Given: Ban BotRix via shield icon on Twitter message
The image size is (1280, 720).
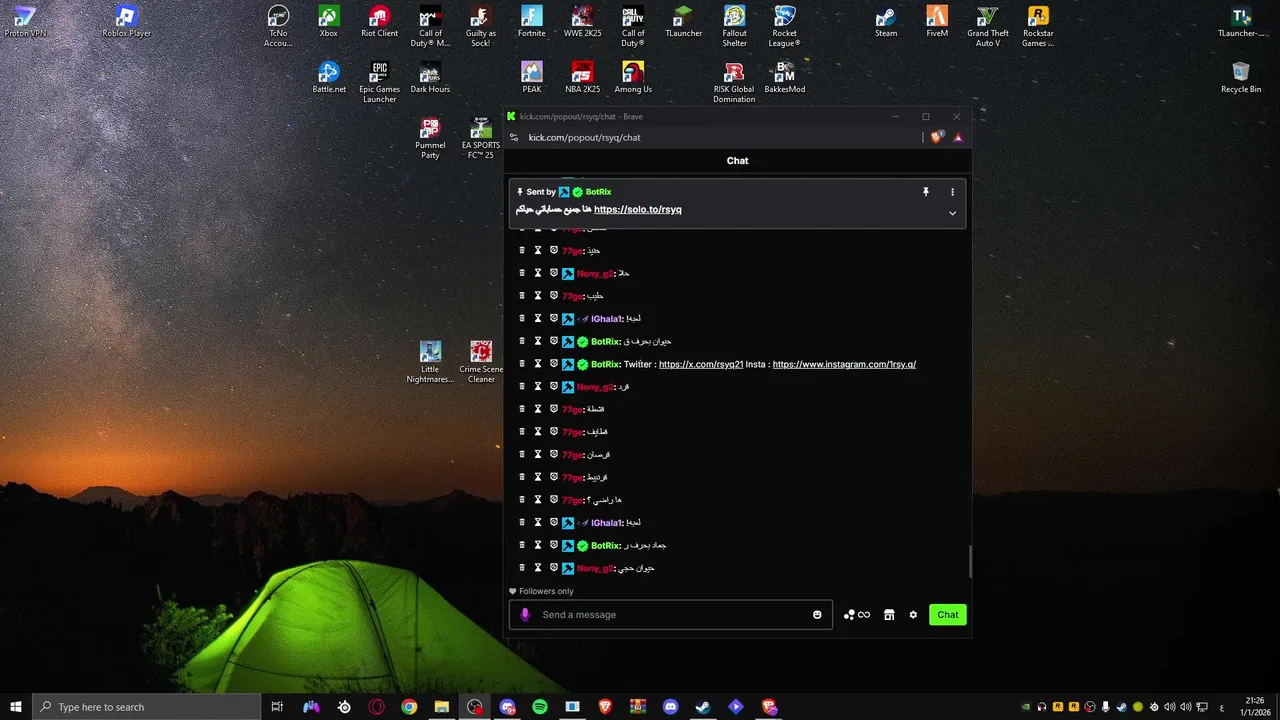Looking at the screenshot, I should tap(554, 364).
